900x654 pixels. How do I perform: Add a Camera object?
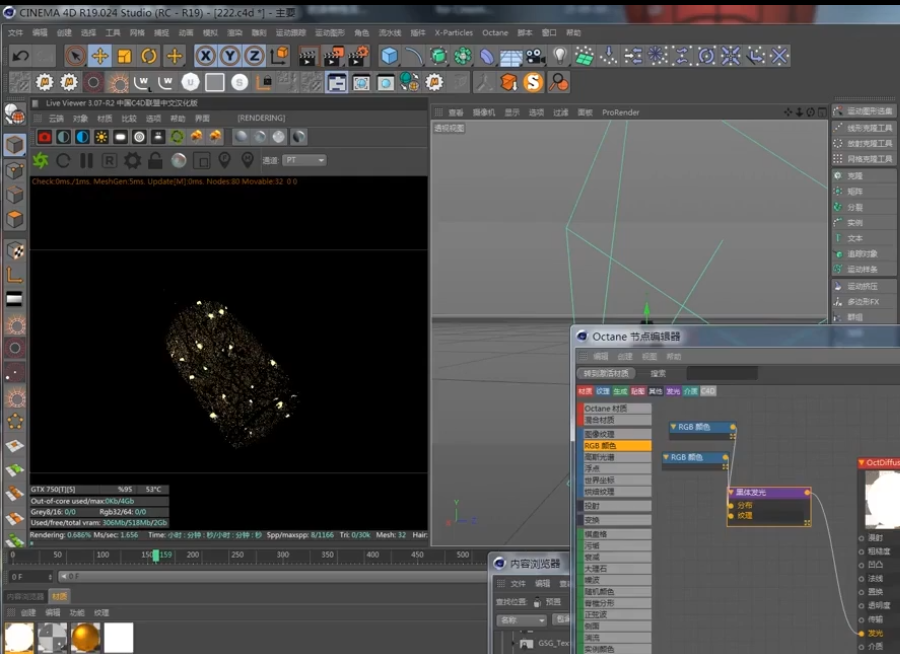click(535, 56)
